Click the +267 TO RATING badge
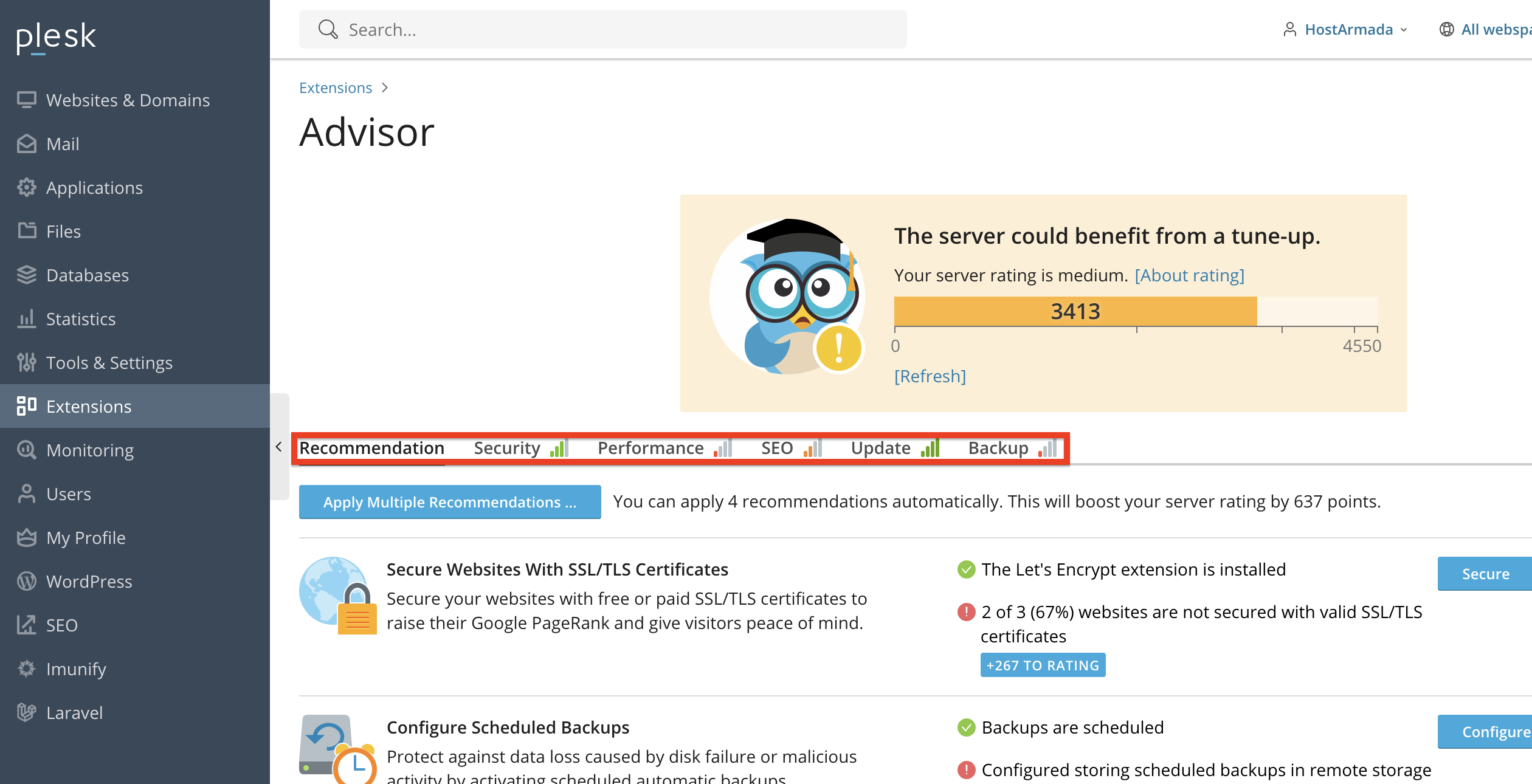The image size is (1532, 784). click(x=1043, y=665)
